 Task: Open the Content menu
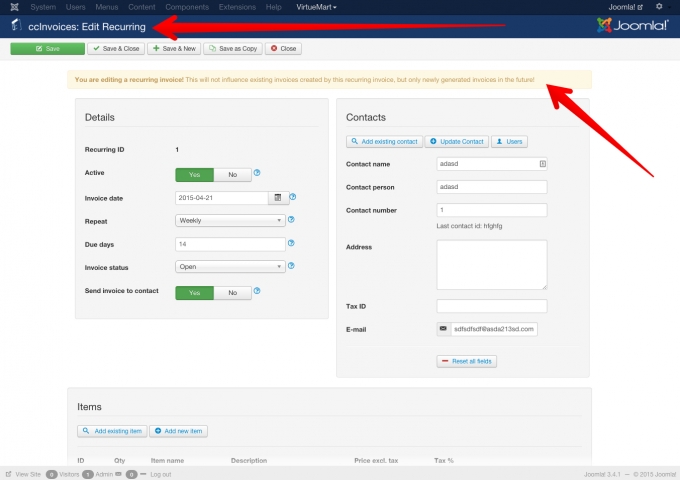[x=142, y=7]
